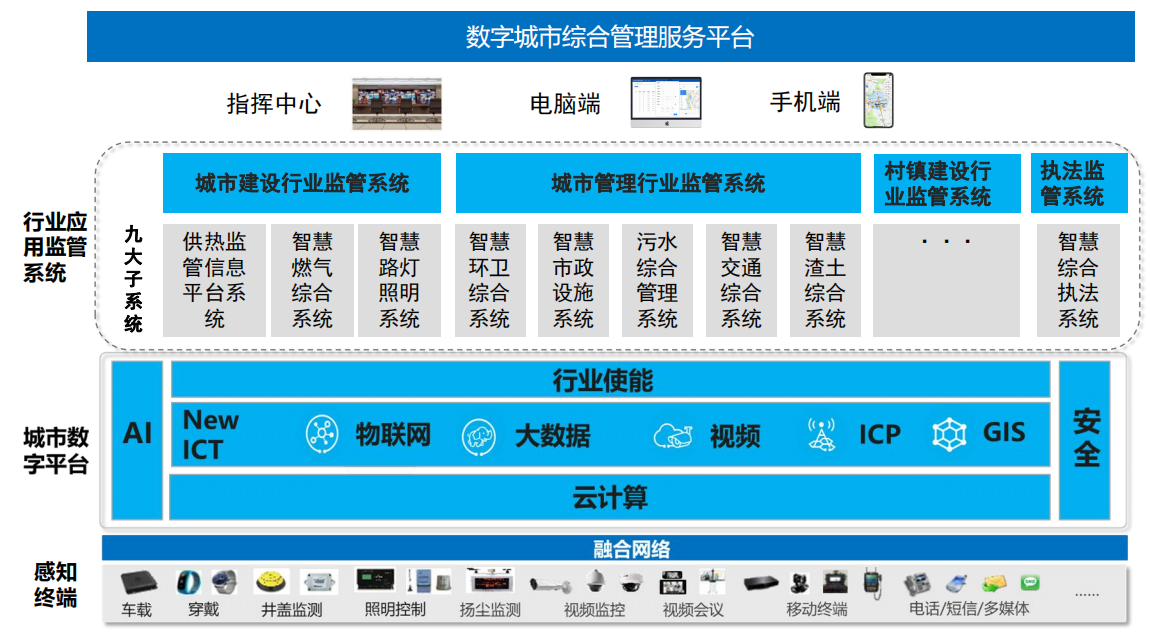Open the 智慧交通综合系统 box

pyautogui.click(x=741, y=280)
